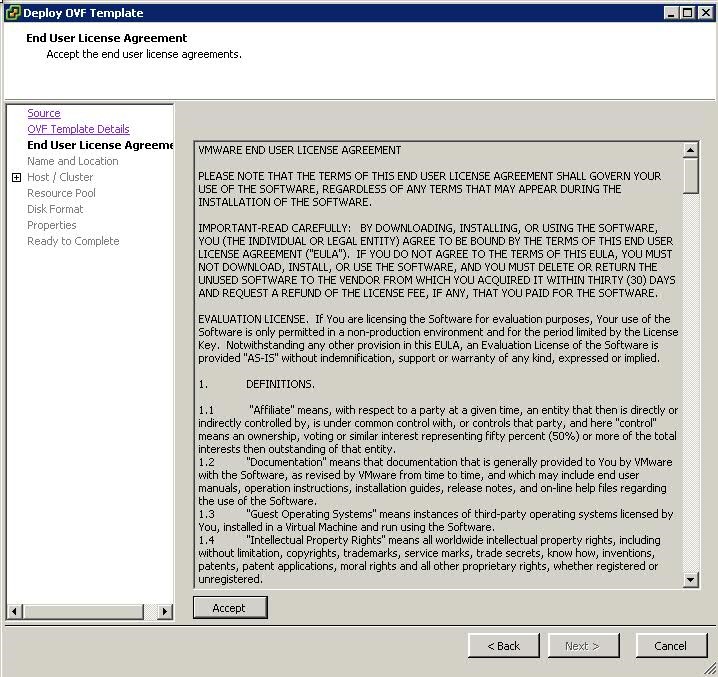718x677 pixels.
Task: Click the Properties step
Action: [x=52, y=225]
